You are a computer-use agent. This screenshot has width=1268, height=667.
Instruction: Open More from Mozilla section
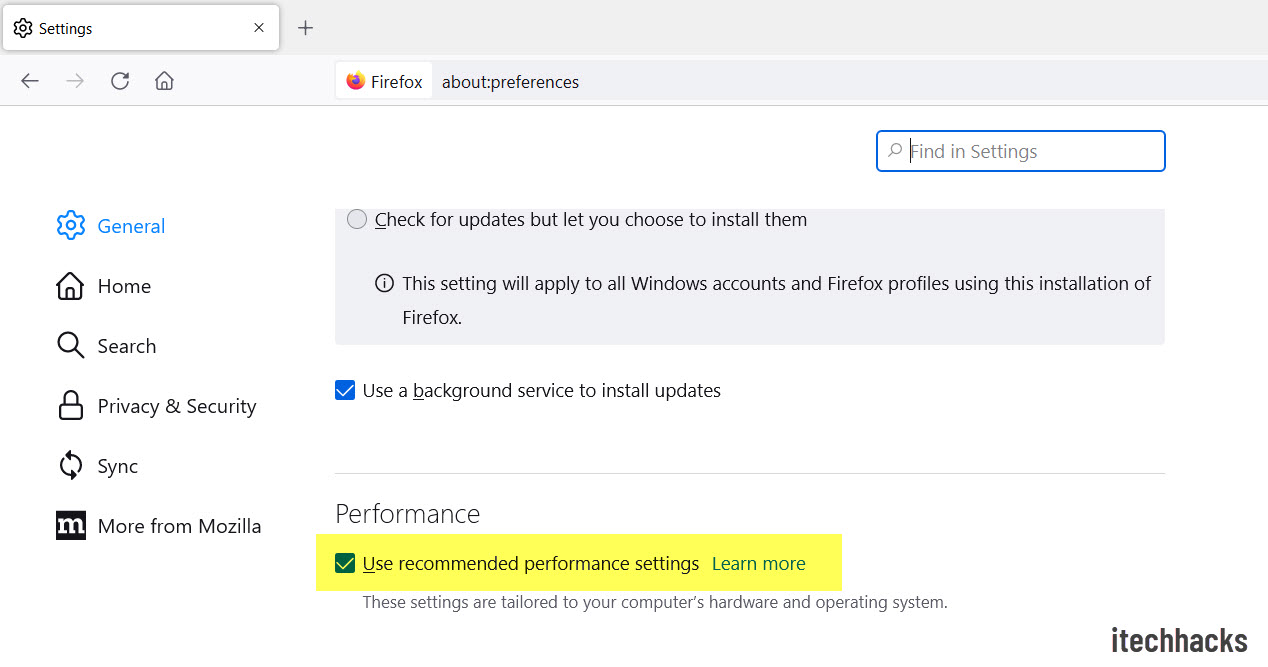[179, 526]
